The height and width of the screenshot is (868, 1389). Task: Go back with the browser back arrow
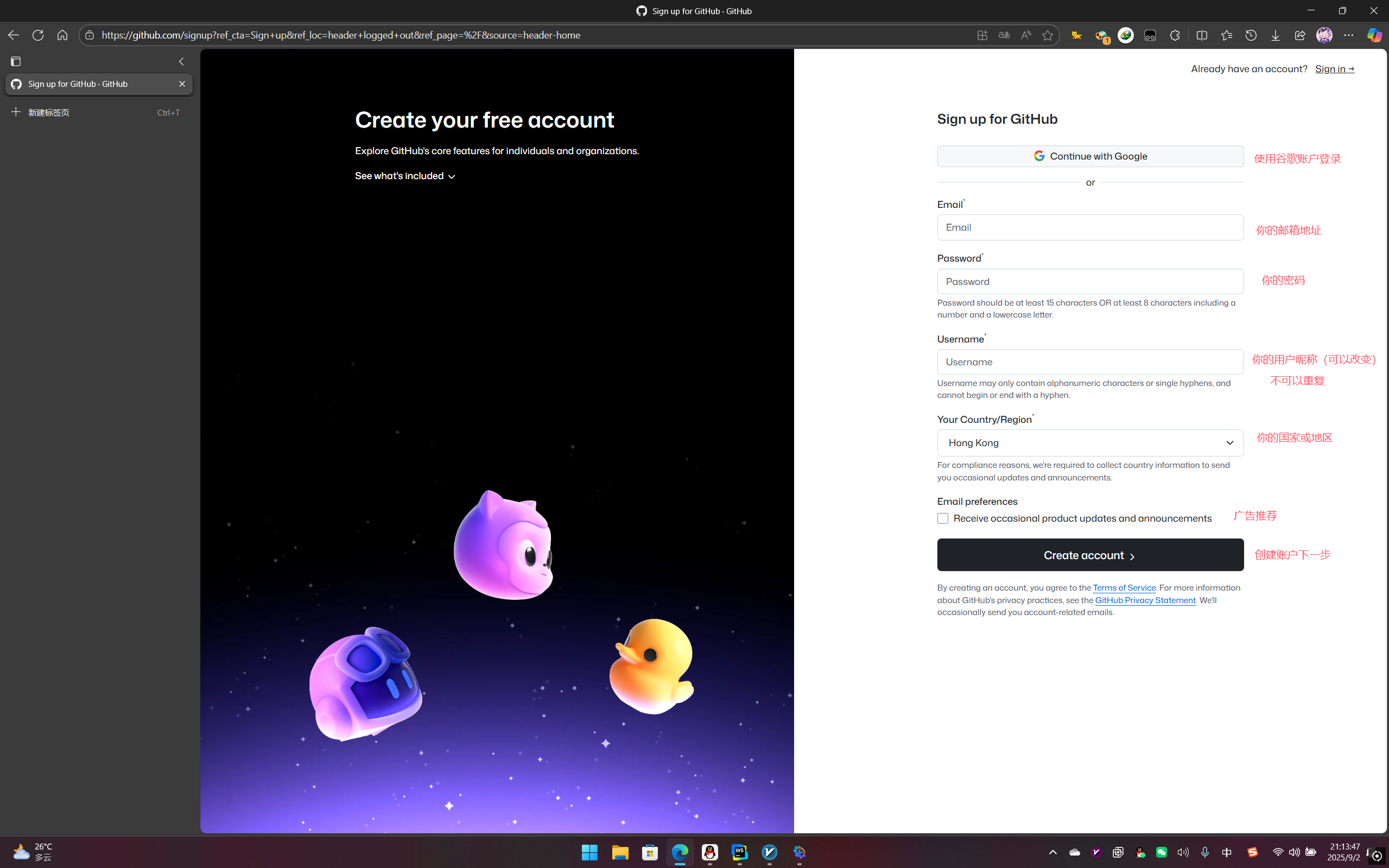click(14, 35)
